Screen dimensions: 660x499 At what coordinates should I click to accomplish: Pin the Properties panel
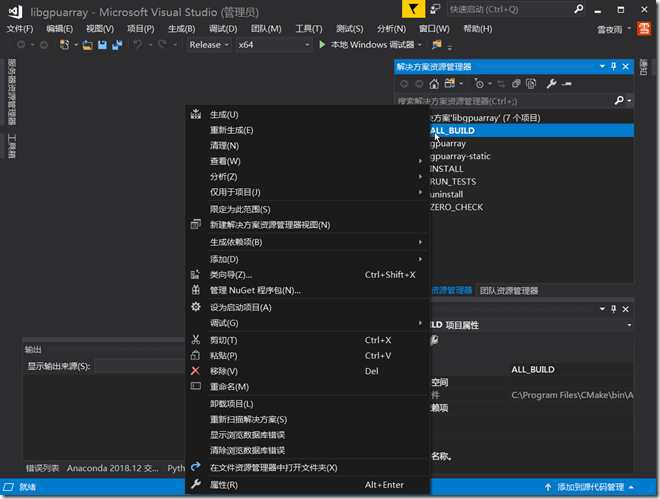pyautogui.click(x=614, y=309)
